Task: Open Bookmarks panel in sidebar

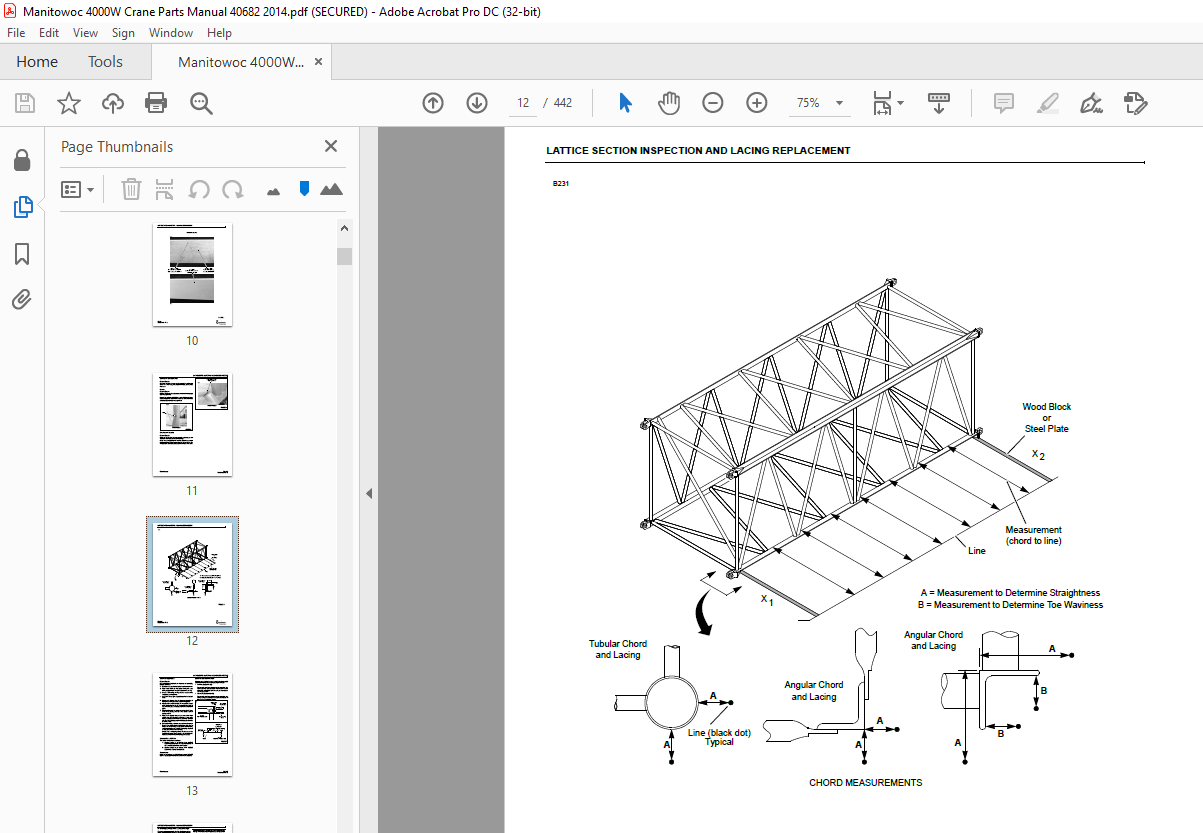Action: click(22, 254)
